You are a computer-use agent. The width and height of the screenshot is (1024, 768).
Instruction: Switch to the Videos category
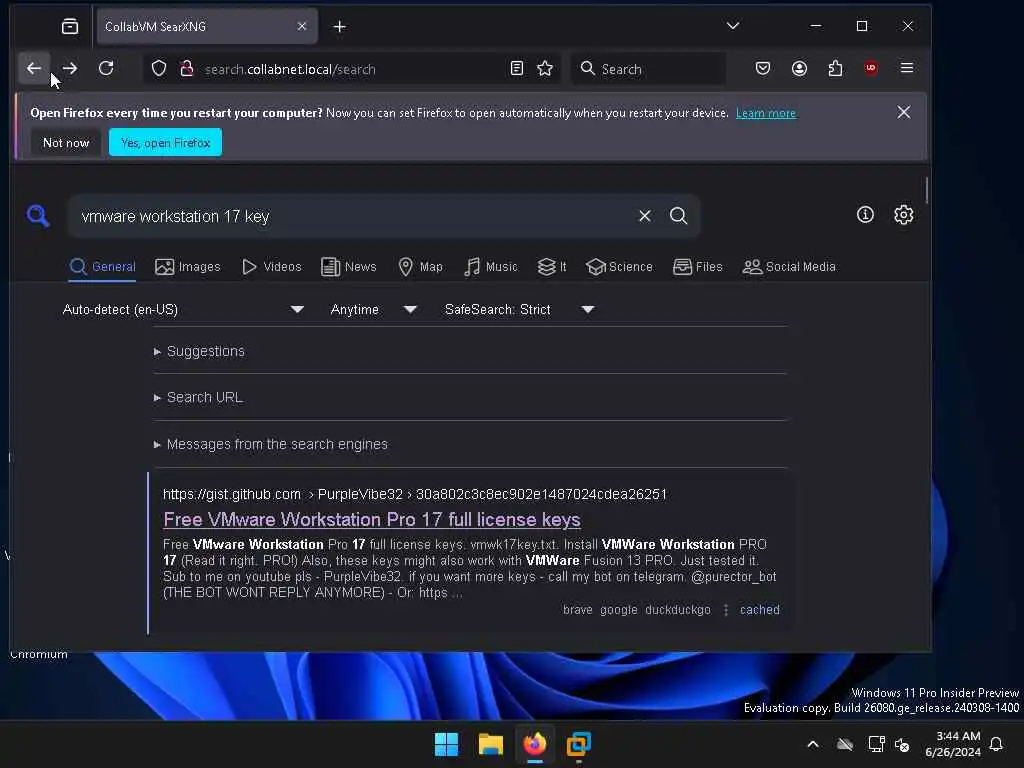click(x=272, y=266)
